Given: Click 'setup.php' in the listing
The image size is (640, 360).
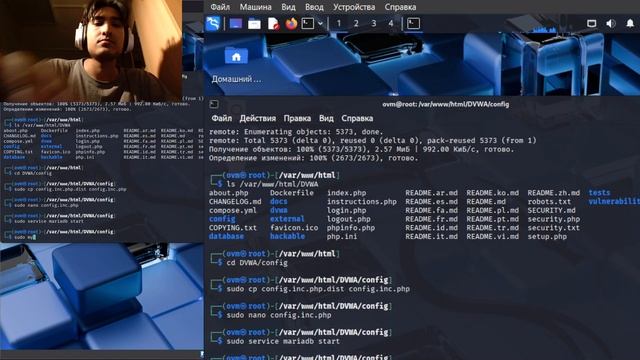Looking at the screenshot, I should click(547, 236).
